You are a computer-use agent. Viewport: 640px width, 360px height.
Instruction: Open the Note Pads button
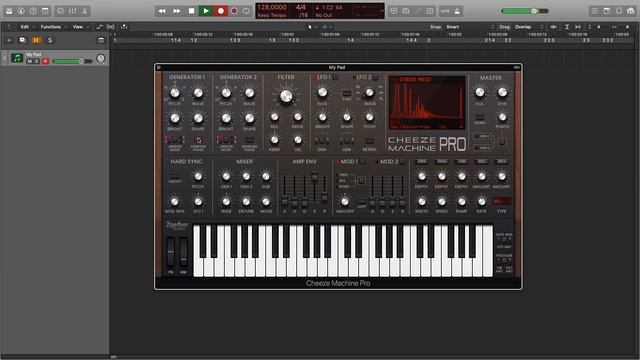[x=607, y=11]
